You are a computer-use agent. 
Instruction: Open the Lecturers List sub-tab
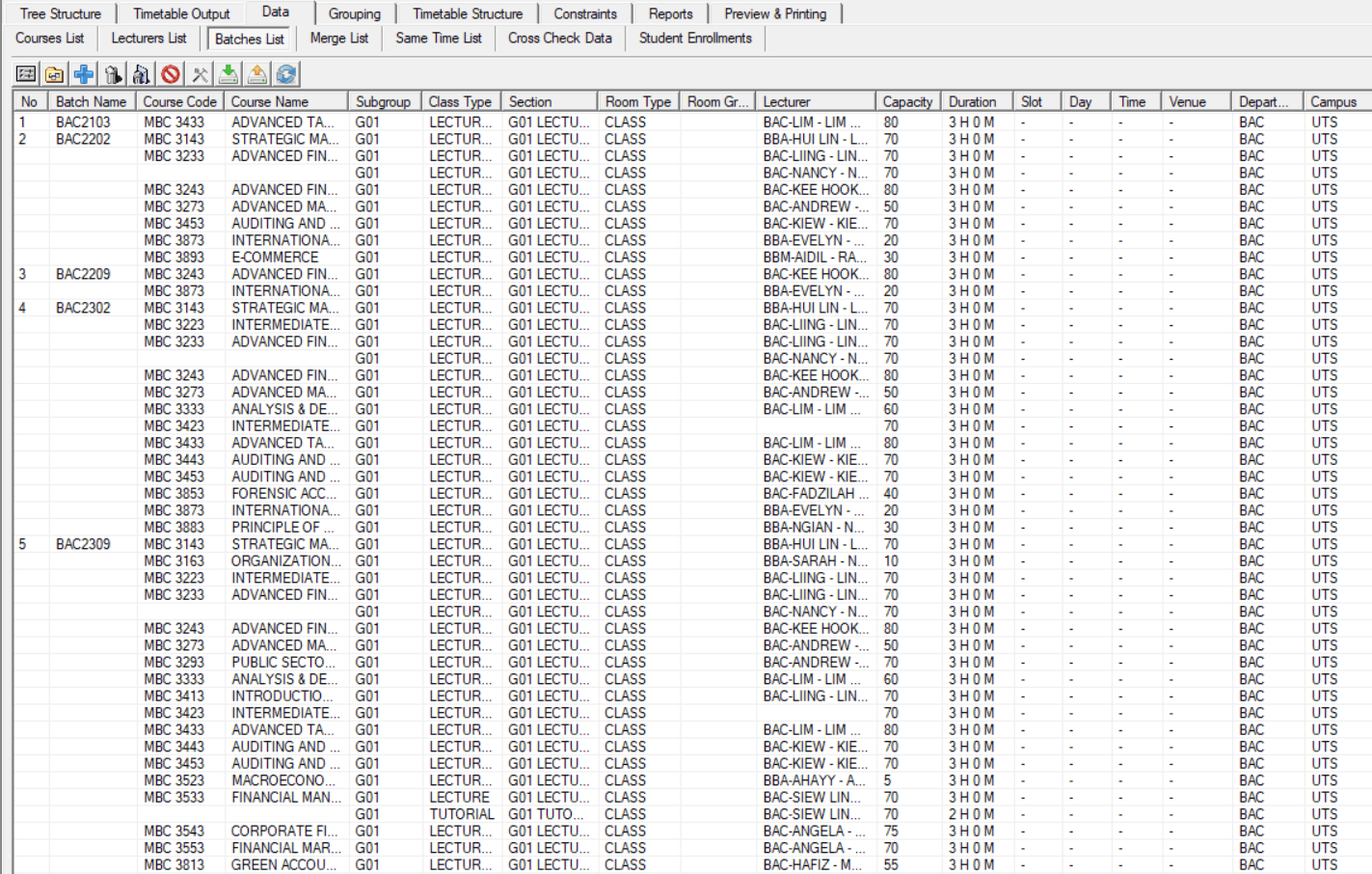click(148, 38)
